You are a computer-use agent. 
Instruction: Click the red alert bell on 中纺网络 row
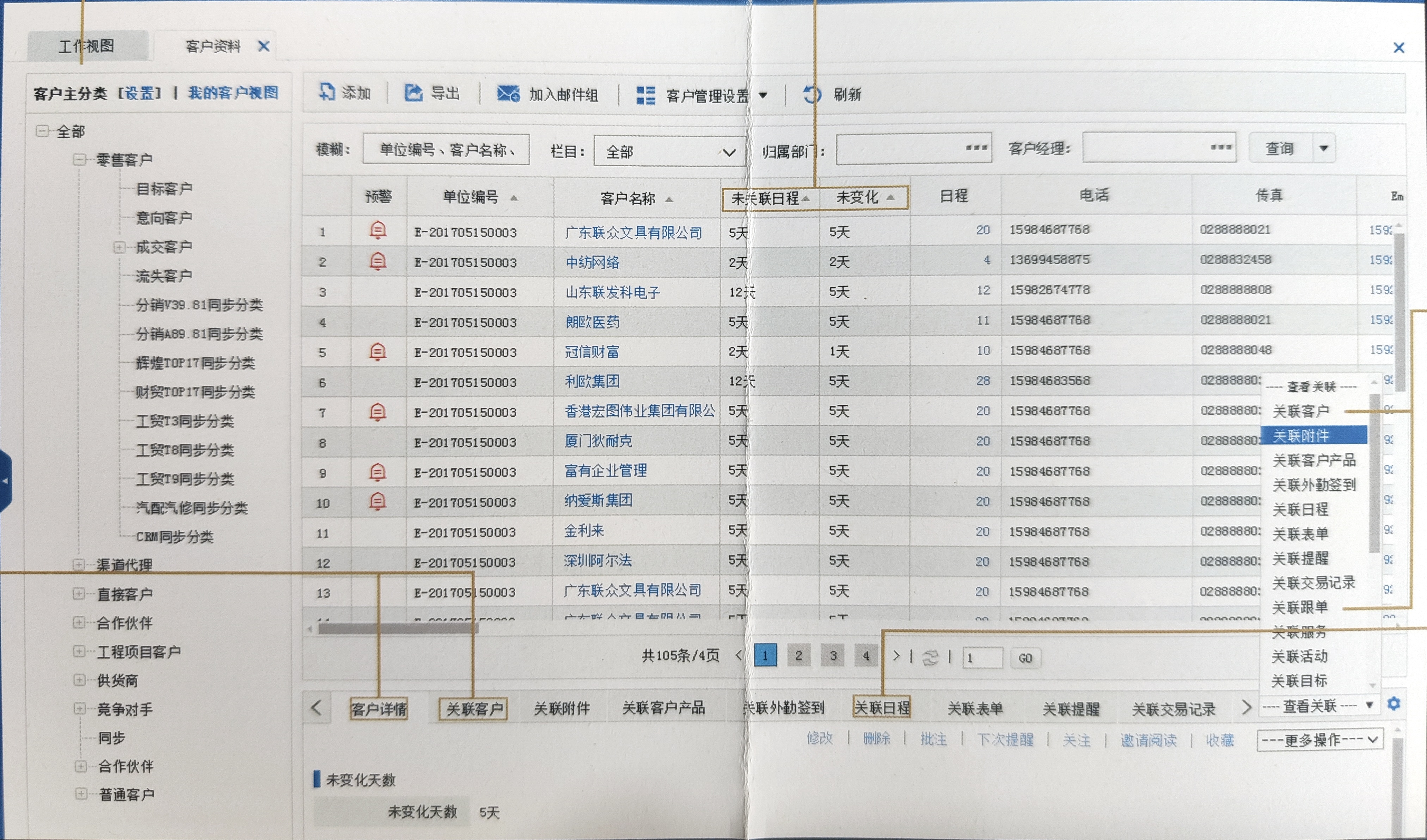click(378, 261)
